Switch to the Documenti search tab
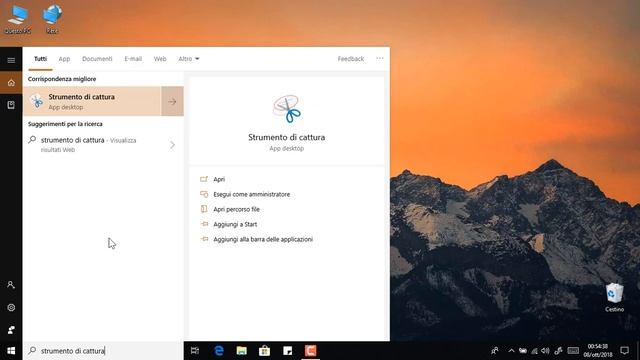640x360 pixels. pyautogui.click(x=97, y=59)
